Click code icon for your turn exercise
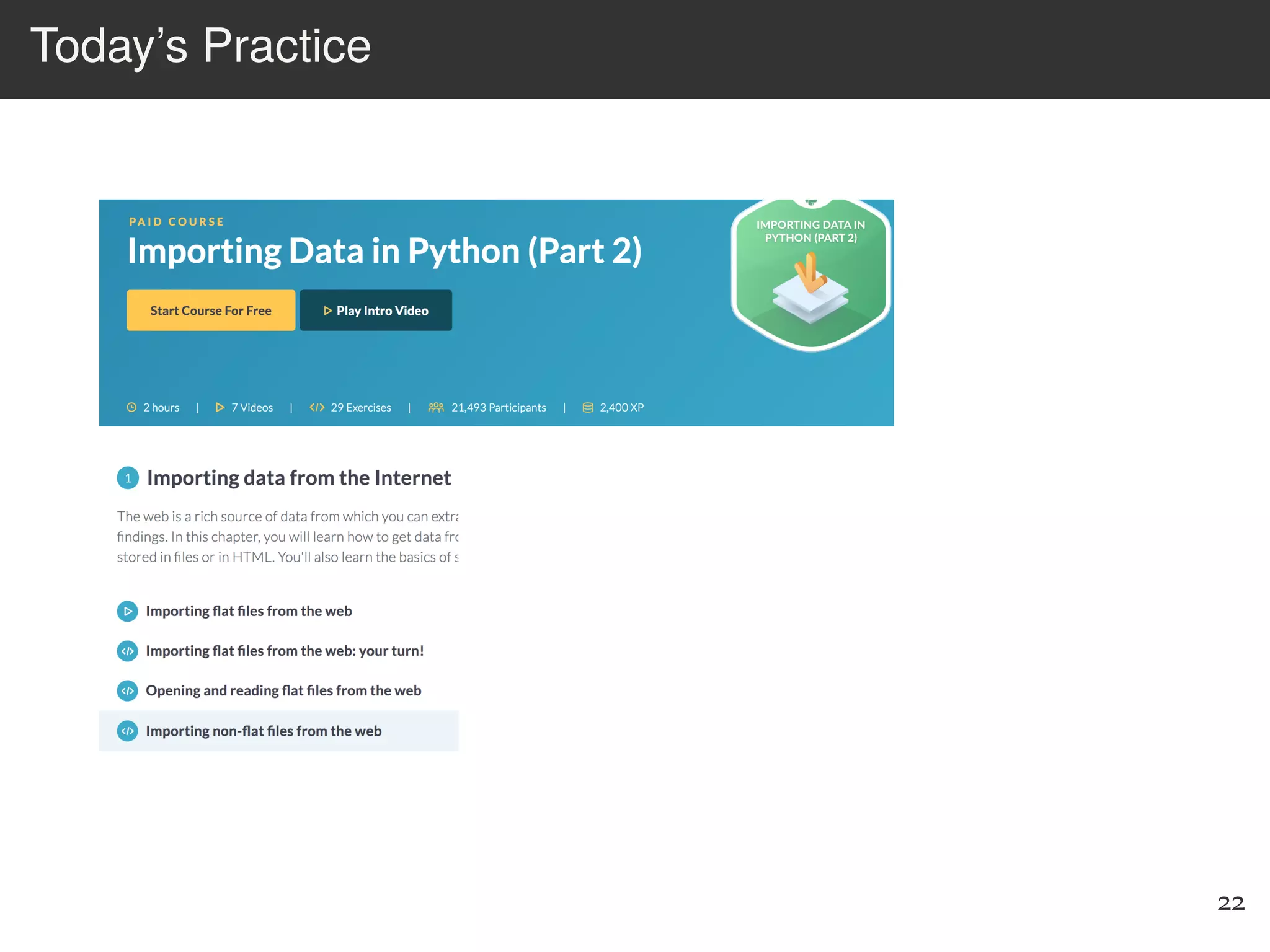The width and height of the screenshot is (1270, 952). tap(128, 651)
